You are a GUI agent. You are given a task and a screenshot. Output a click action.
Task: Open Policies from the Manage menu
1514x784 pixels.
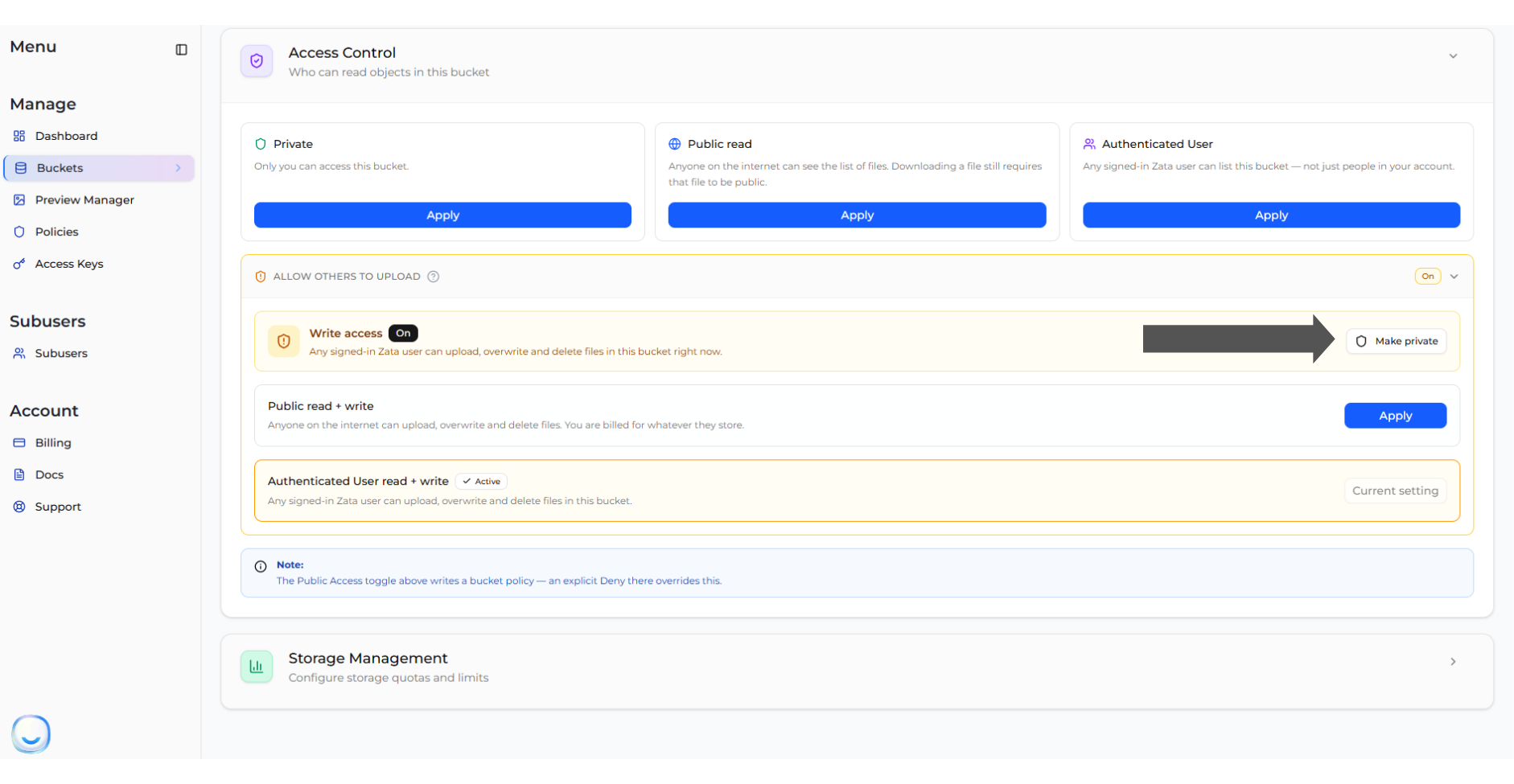pyautogui.click(x=100, y=232)
